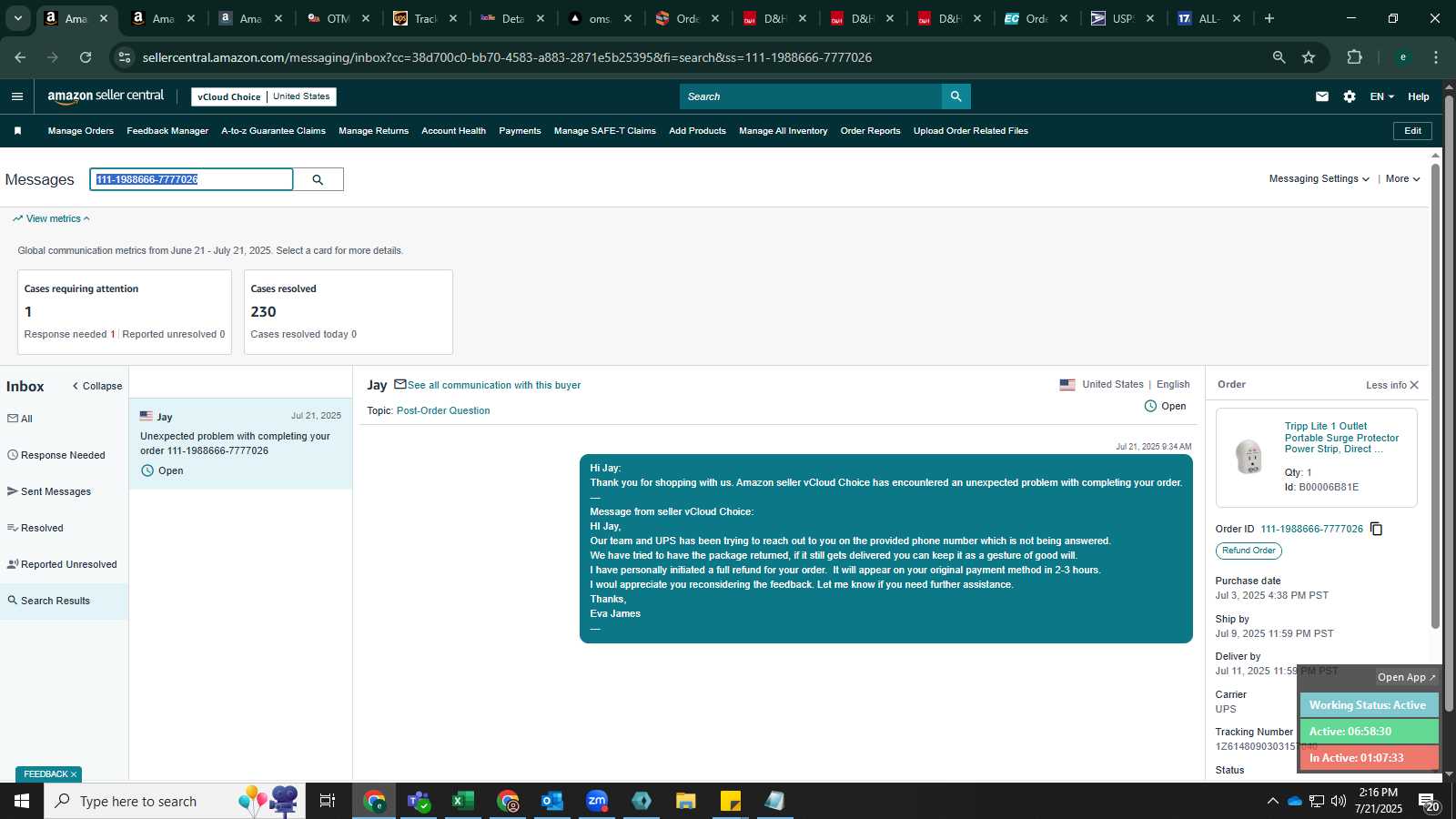This screenshot has width=1456, height=819.
Task: Close the FEEDBACK tab with the X
Action: (x=74, y=774)
